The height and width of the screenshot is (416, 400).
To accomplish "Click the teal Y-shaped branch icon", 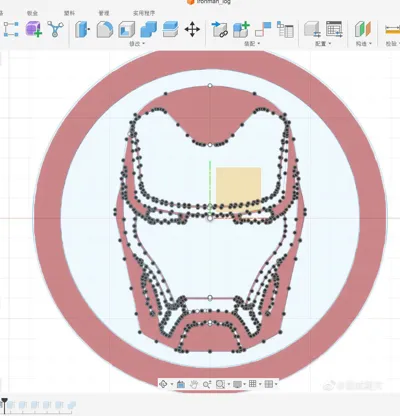I will [55, 29].
